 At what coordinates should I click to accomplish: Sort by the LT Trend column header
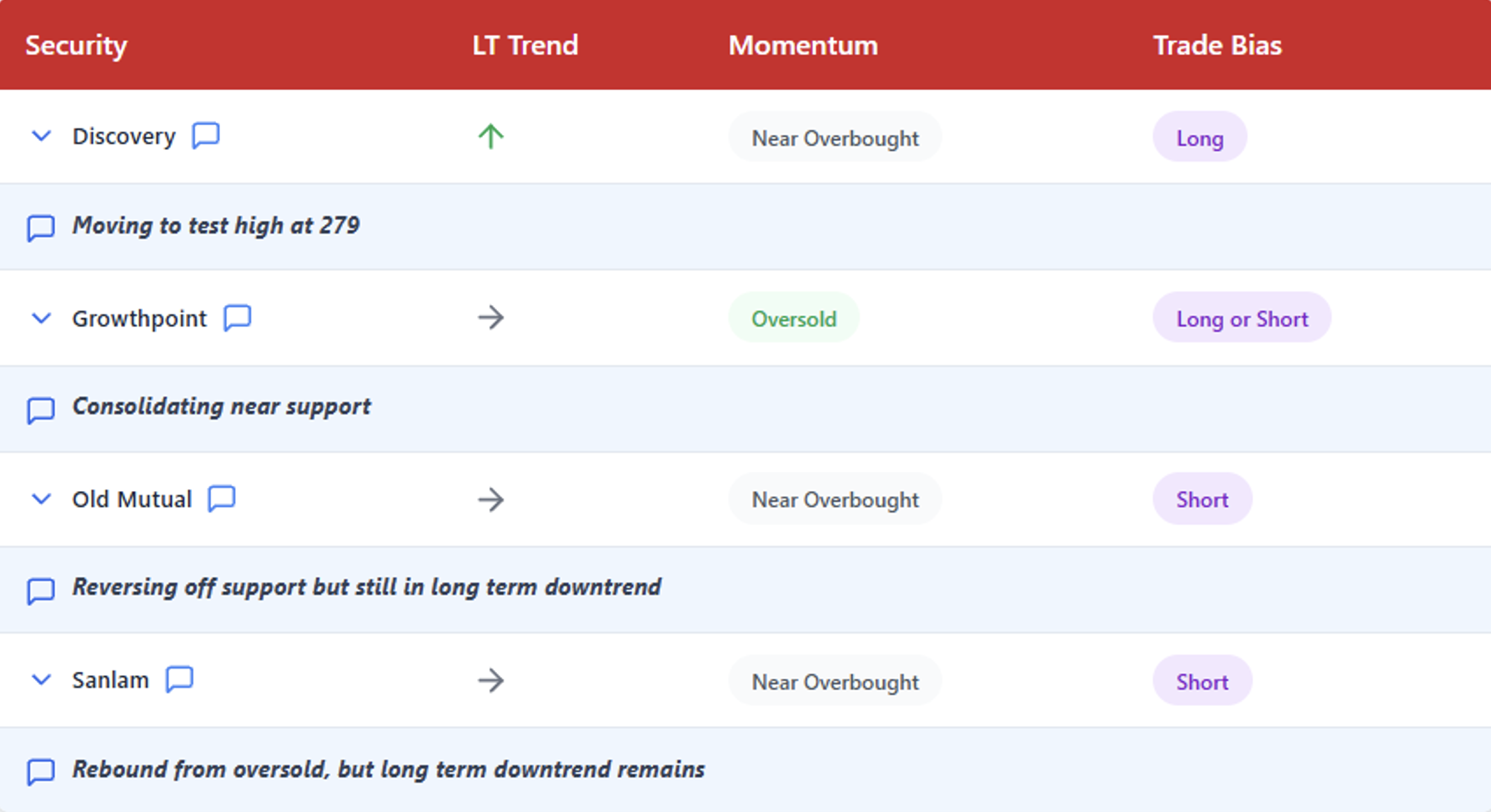click(x=525, y=45)
